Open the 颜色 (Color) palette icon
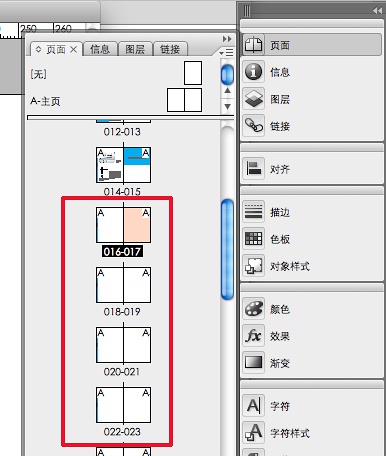The height and width of the screenshot is (456, 386). pos(254,309)
